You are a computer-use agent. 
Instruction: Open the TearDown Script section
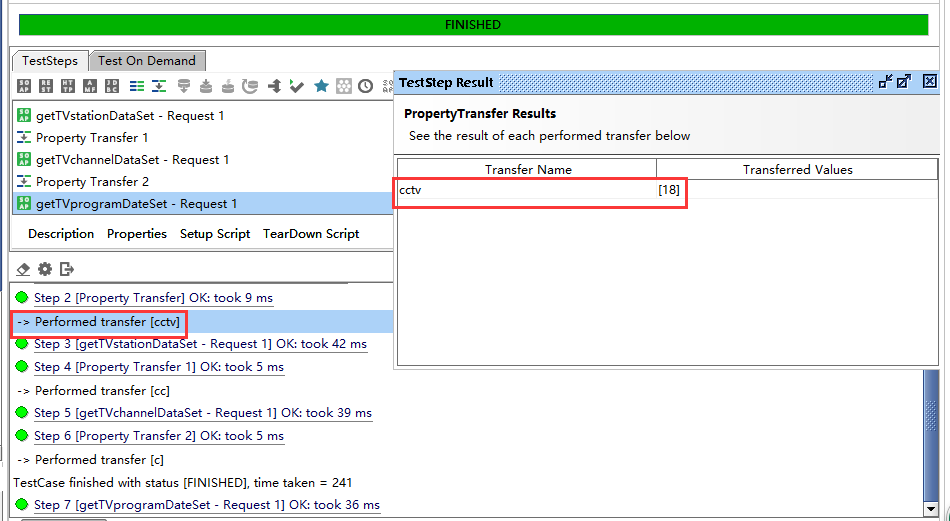point(311,234)
